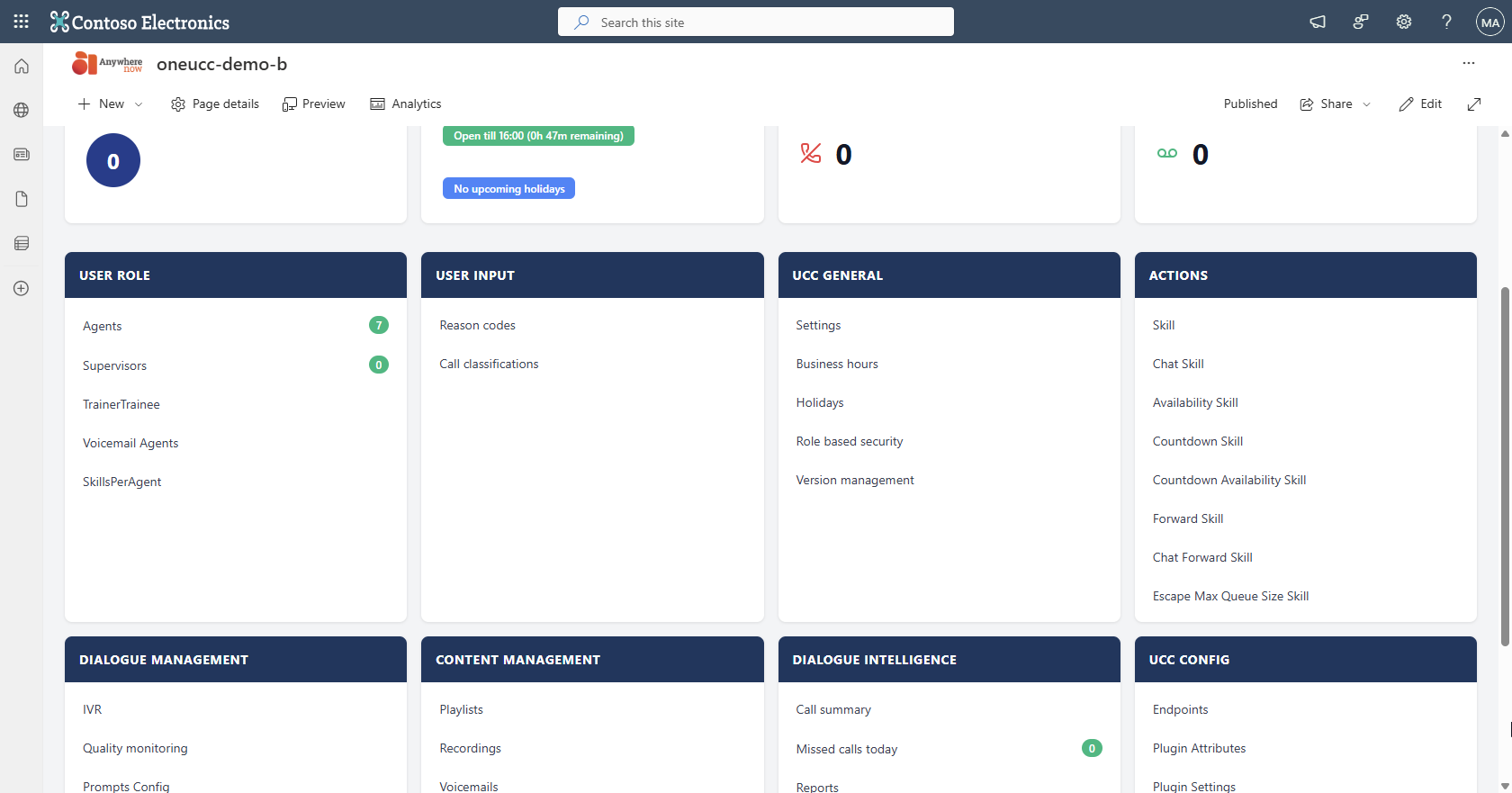Open the app launcher waffle icon

(x=22, y=22)
